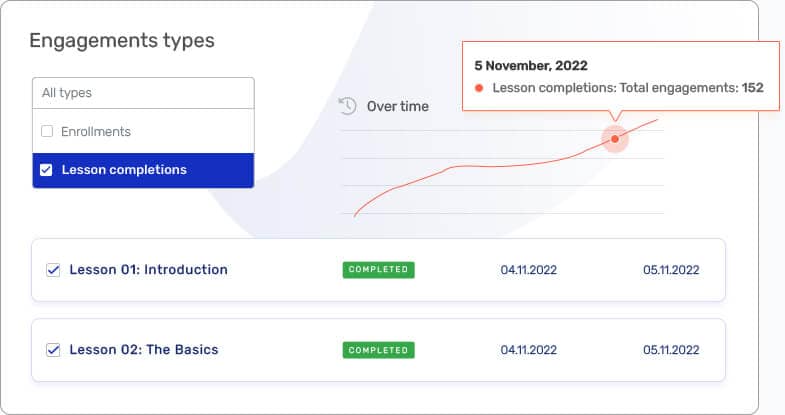Click the Engagements types heading
The width and height of the screenshot is (785, 415).
tap(122, 41)
